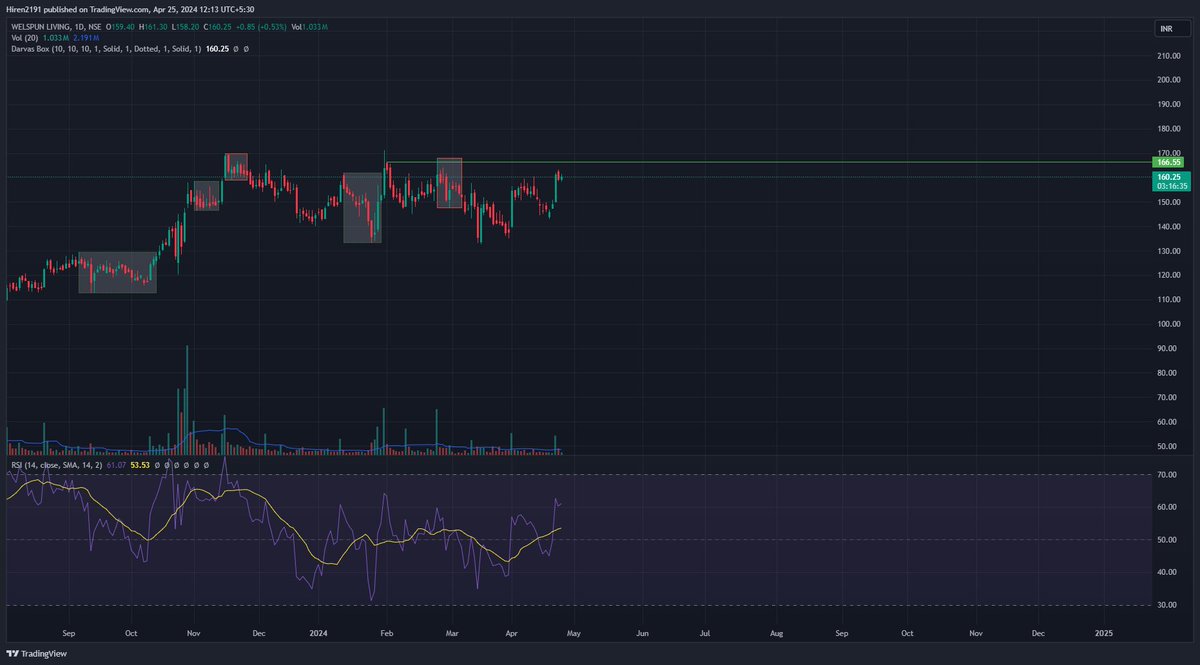The height and width of the screenshot is (665, 1200).
Task: Click the 100.00 price scale label
Action: click(1169, 324)
